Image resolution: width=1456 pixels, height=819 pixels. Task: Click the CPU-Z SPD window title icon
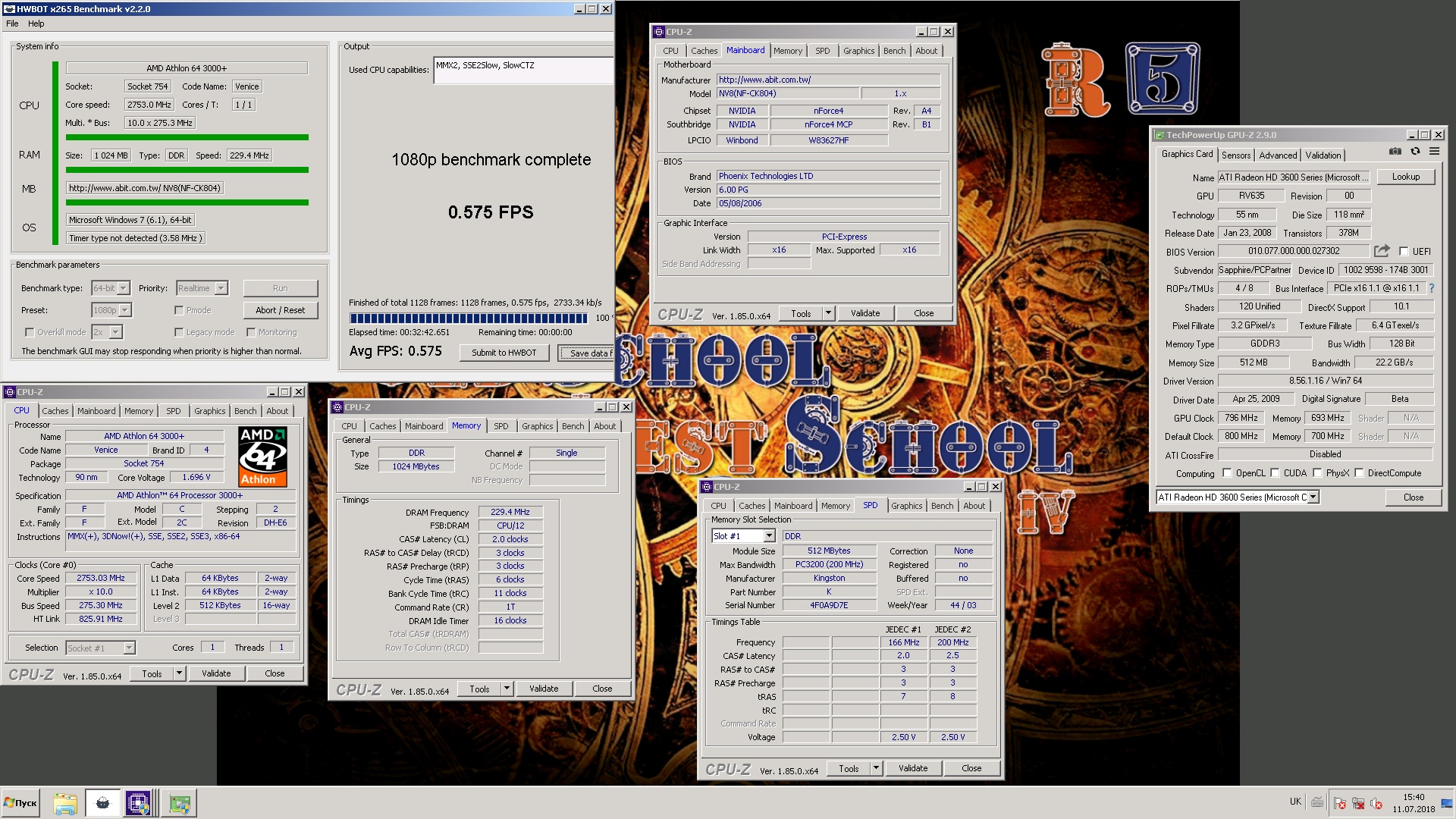pyautogui.click(x=707, y=487)
